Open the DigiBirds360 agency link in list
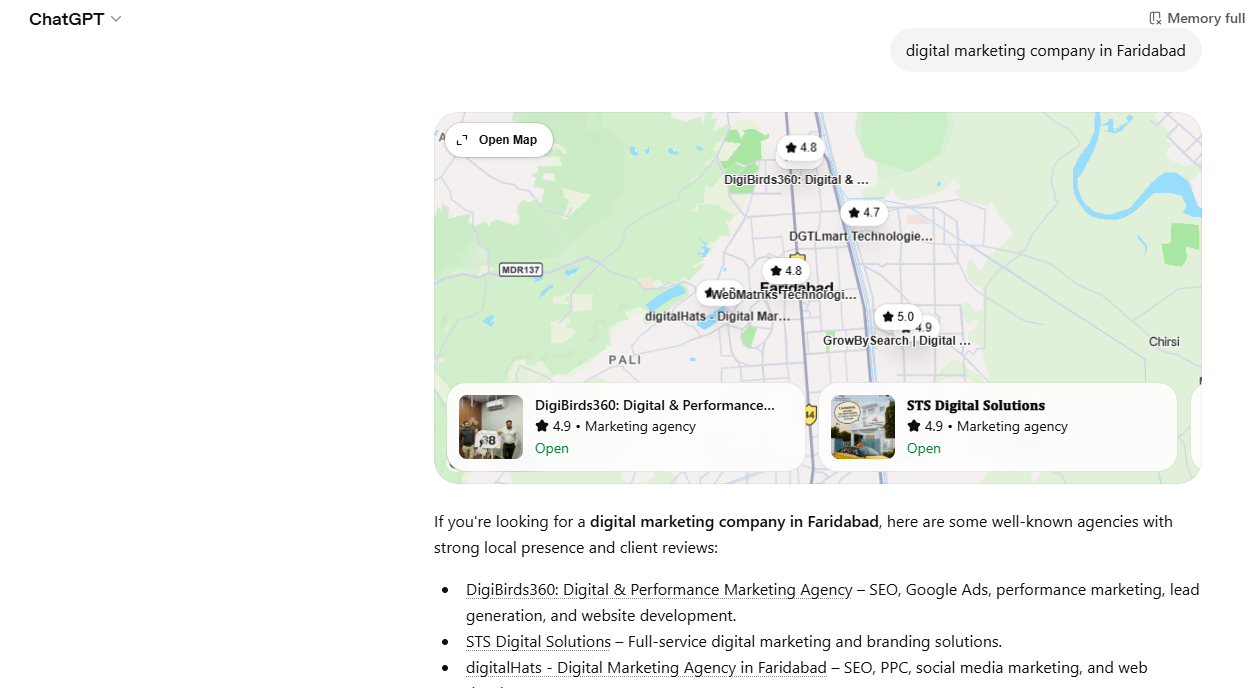The height and width of the screenshot is (688, 1254). [x=659, y=590]
